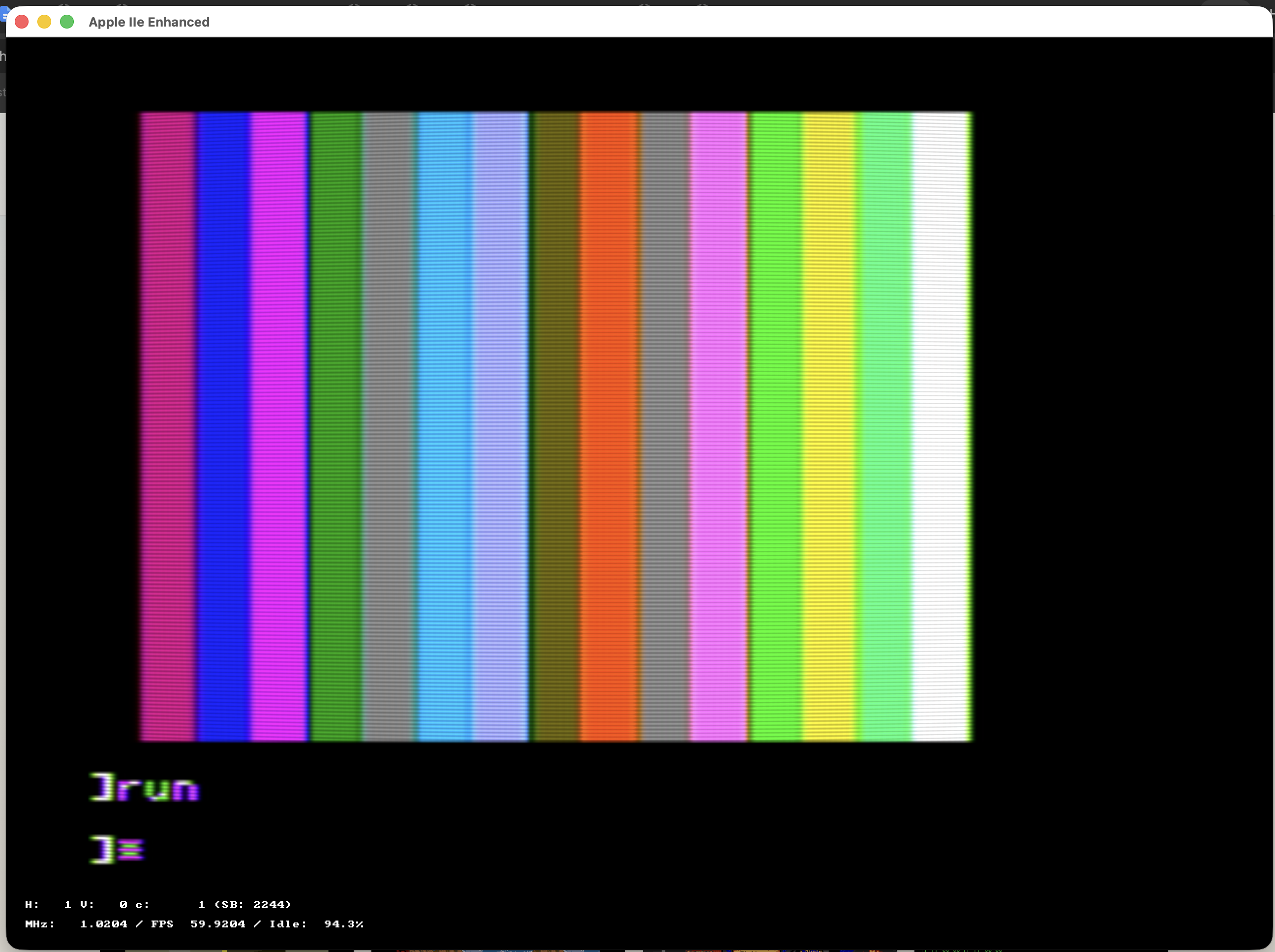Click the FPS 59.9204 status value
This screenshot has height=952, width=1275.
[198, 924]
